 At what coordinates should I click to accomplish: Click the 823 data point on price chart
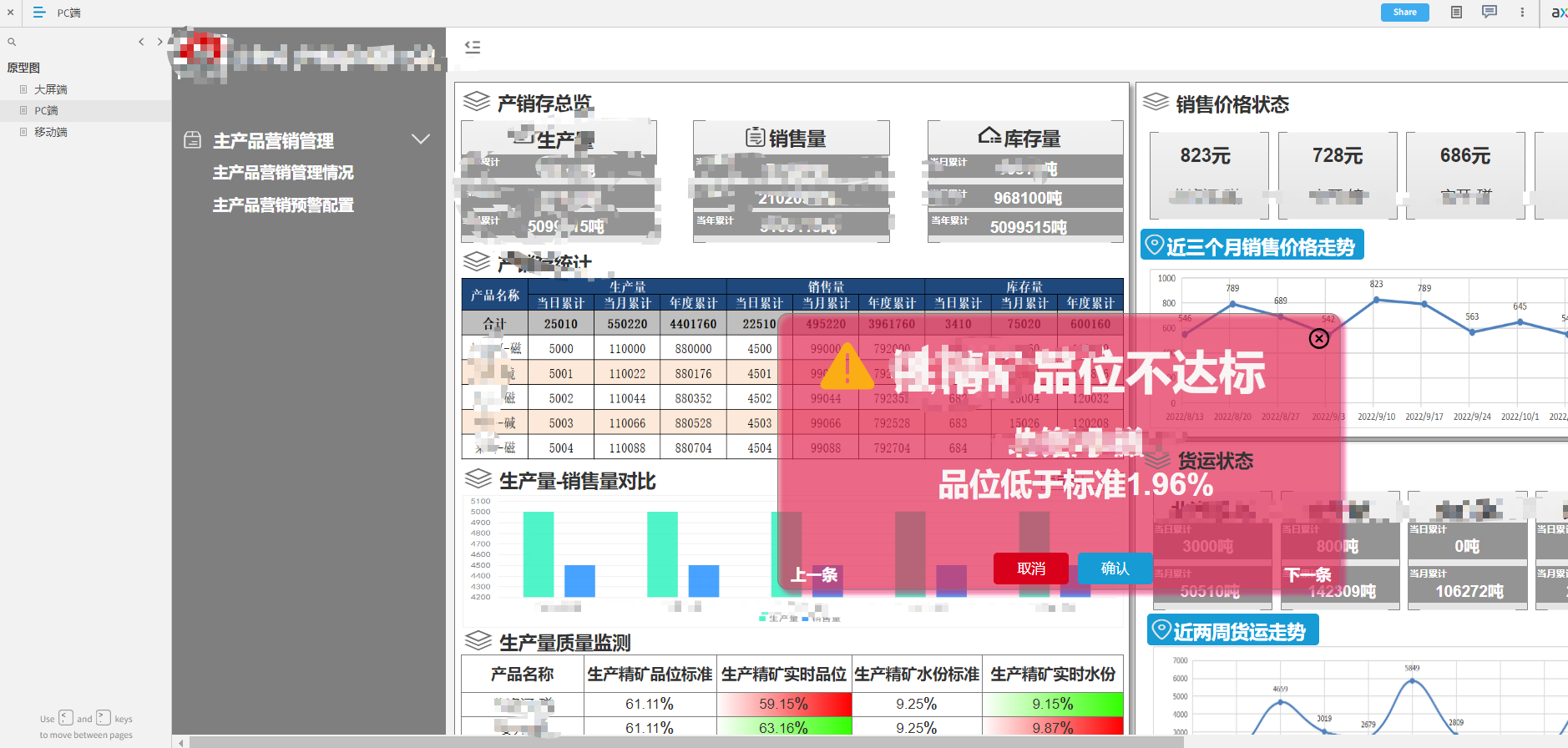1376,299
